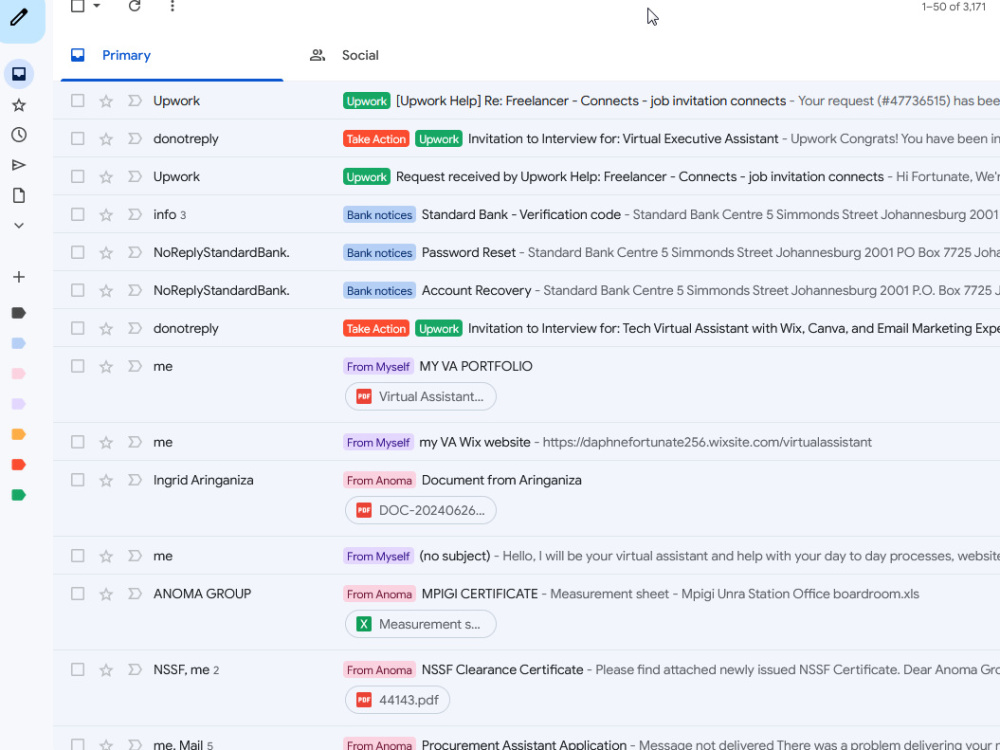Open Starred from the sidebar
1000x750 pixels.
point(19,105)
